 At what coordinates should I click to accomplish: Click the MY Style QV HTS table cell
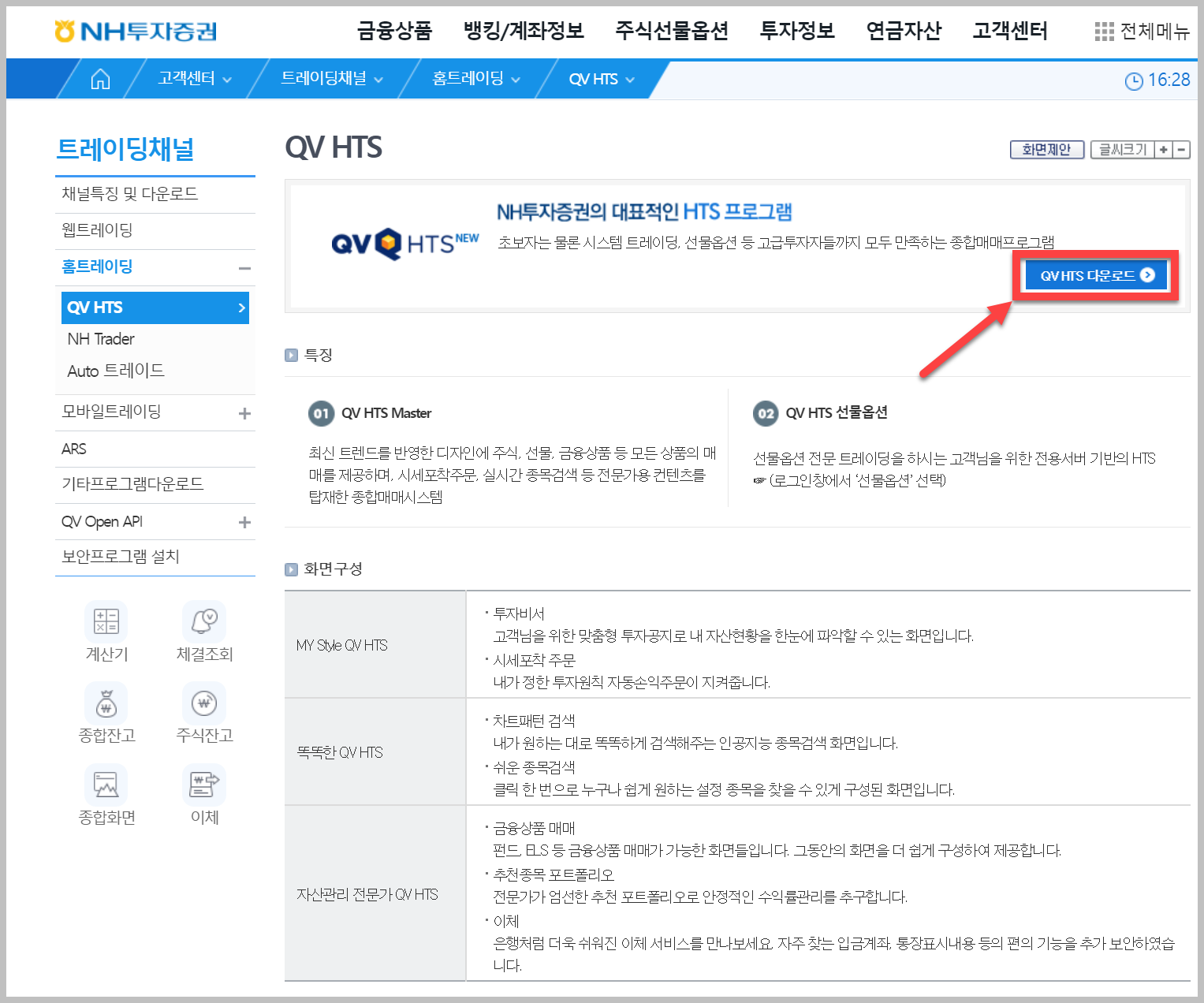[x=375, y=645]
